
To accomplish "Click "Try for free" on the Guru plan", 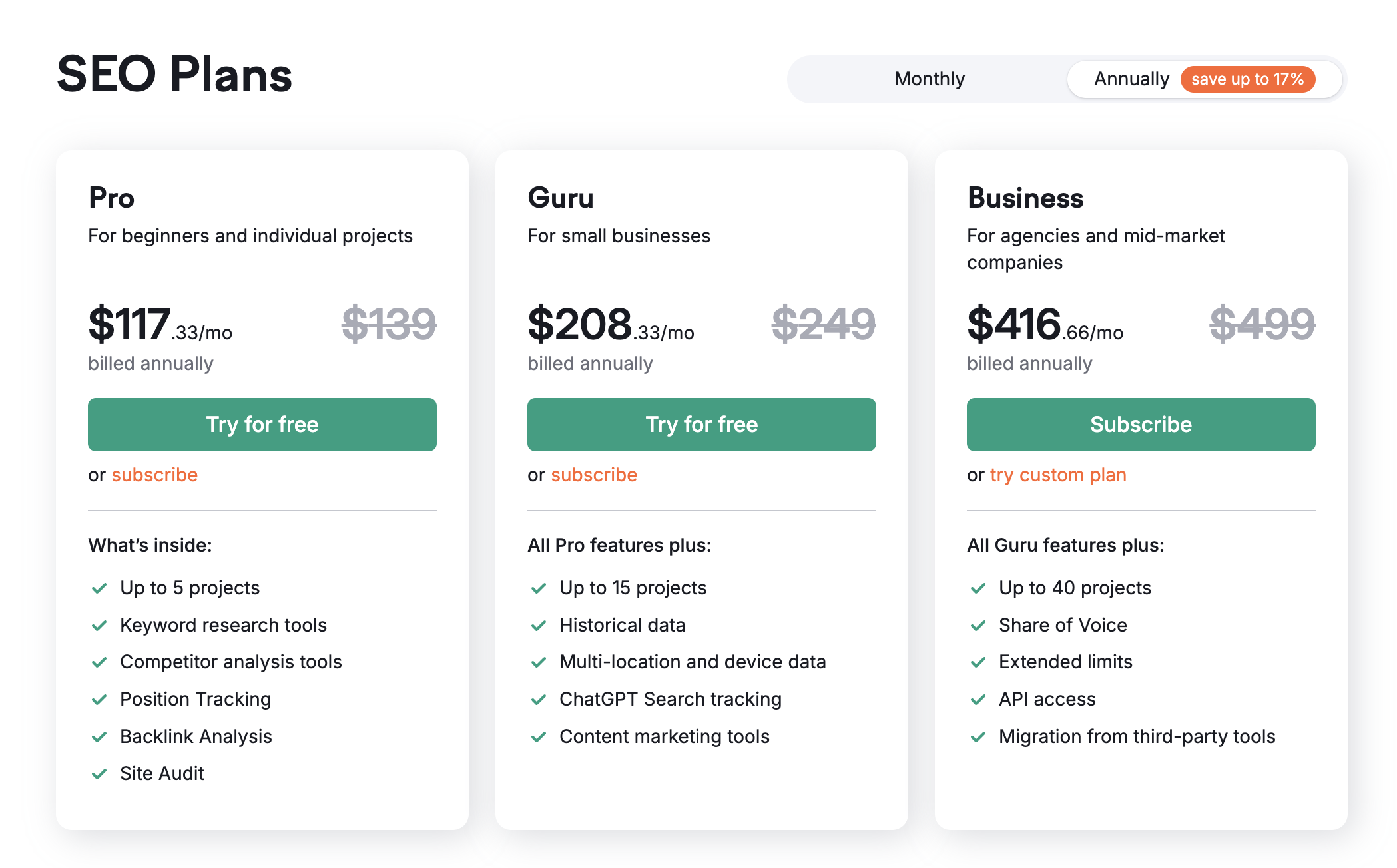I will [x=701, y=424].
